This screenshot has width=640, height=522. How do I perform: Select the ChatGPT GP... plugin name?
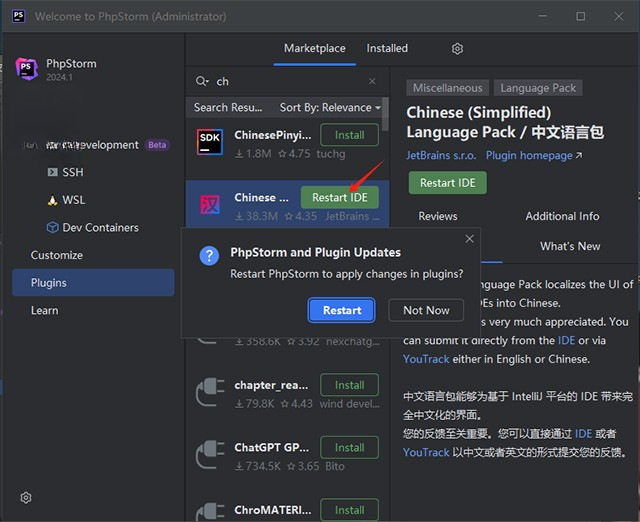[x=271, y=447]
